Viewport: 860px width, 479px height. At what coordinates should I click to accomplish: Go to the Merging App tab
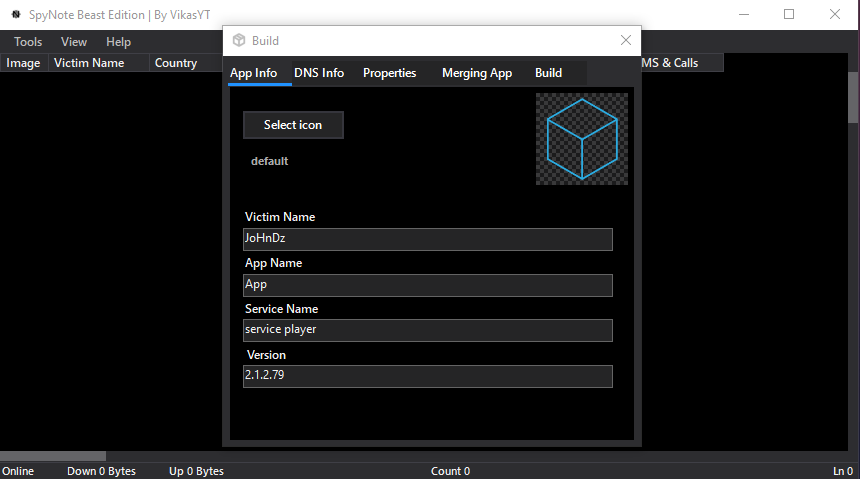(477, 73)
